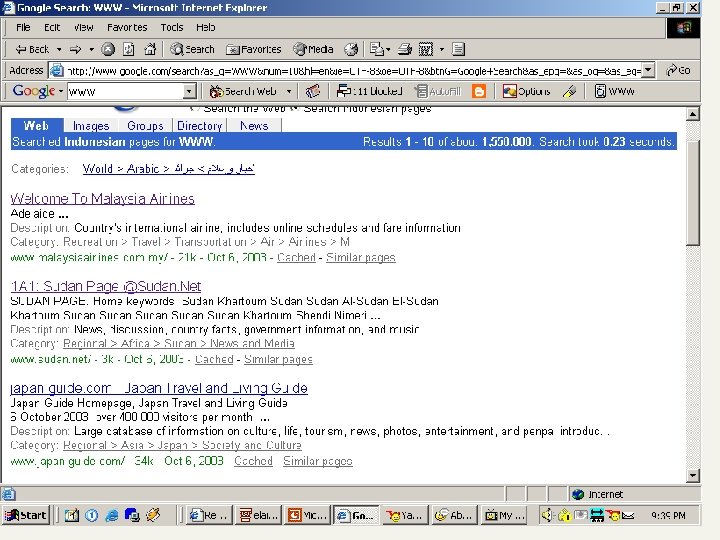Switch to the News tab
Image resolution: width=720 pixels, height=540 pixels.
point(254,125)
